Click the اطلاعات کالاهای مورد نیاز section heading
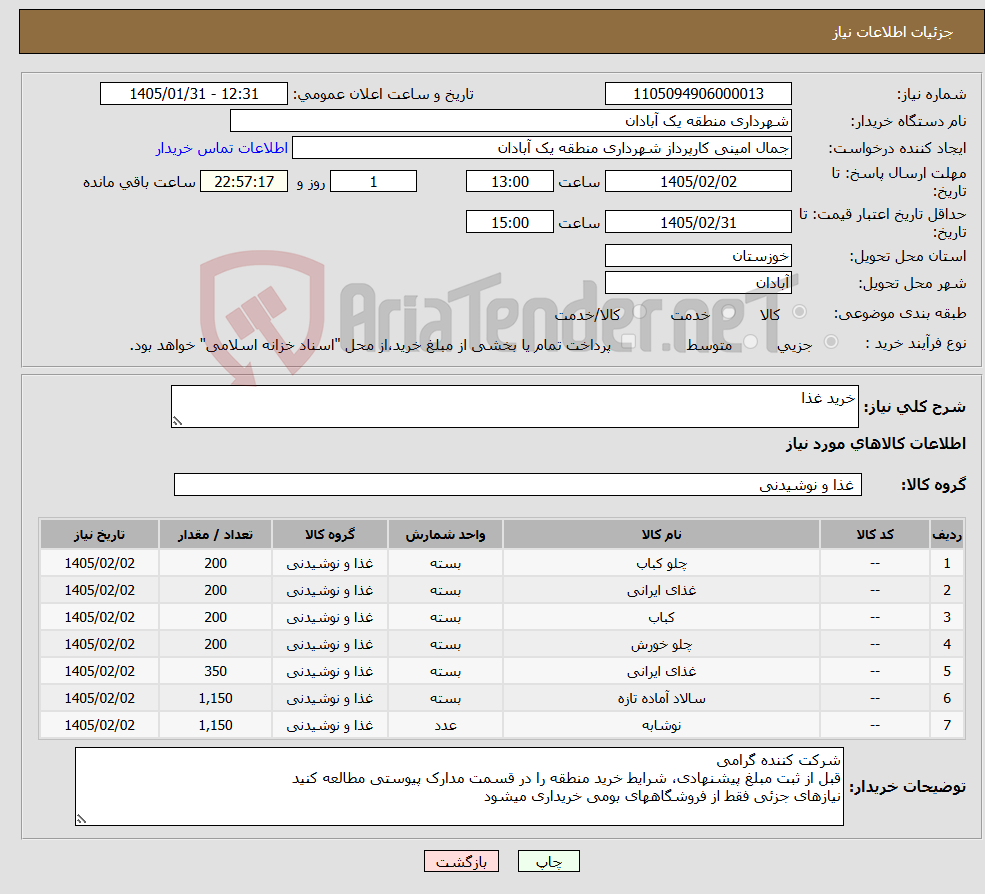 click(875, 444)
